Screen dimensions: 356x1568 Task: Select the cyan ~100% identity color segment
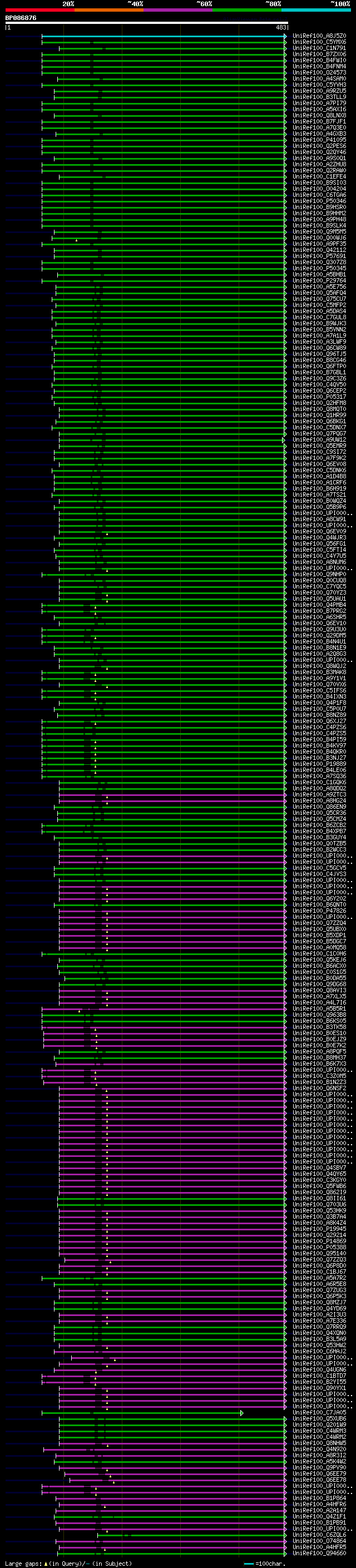[x=316, y=10]
